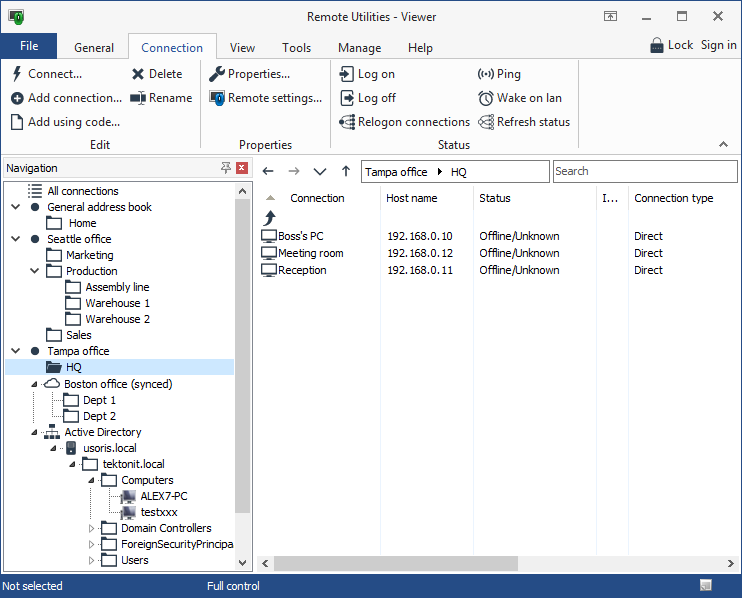
Task: Sort by the Connection column header
Action: (317, 198)
